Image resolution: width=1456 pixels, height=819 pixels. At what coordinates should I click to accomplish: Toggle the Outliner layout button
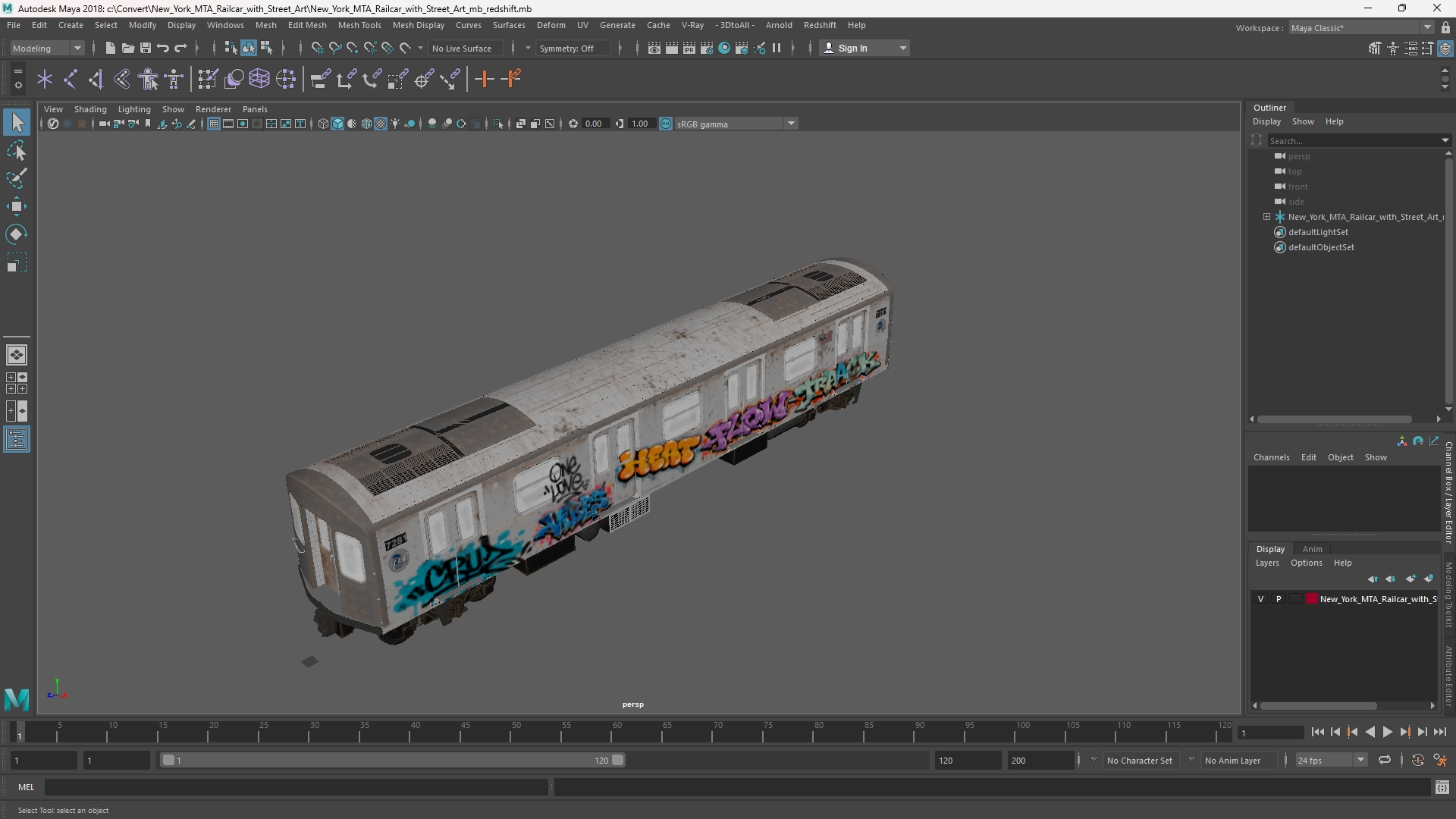(17, 439)
